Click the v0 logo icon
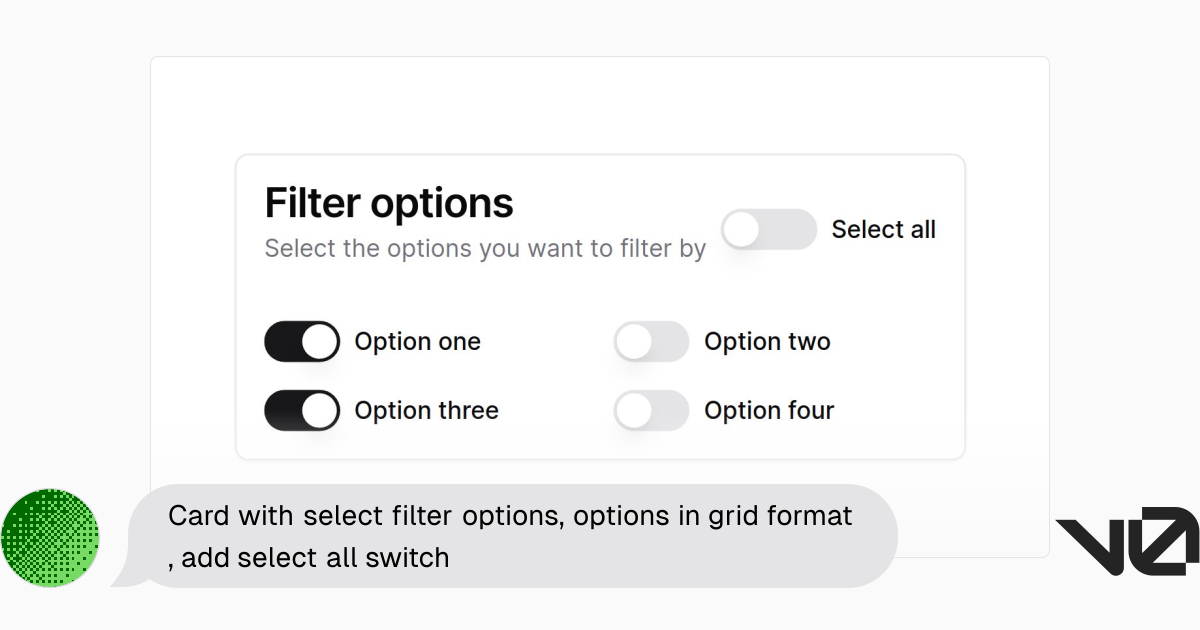 tap(1127, 541)
